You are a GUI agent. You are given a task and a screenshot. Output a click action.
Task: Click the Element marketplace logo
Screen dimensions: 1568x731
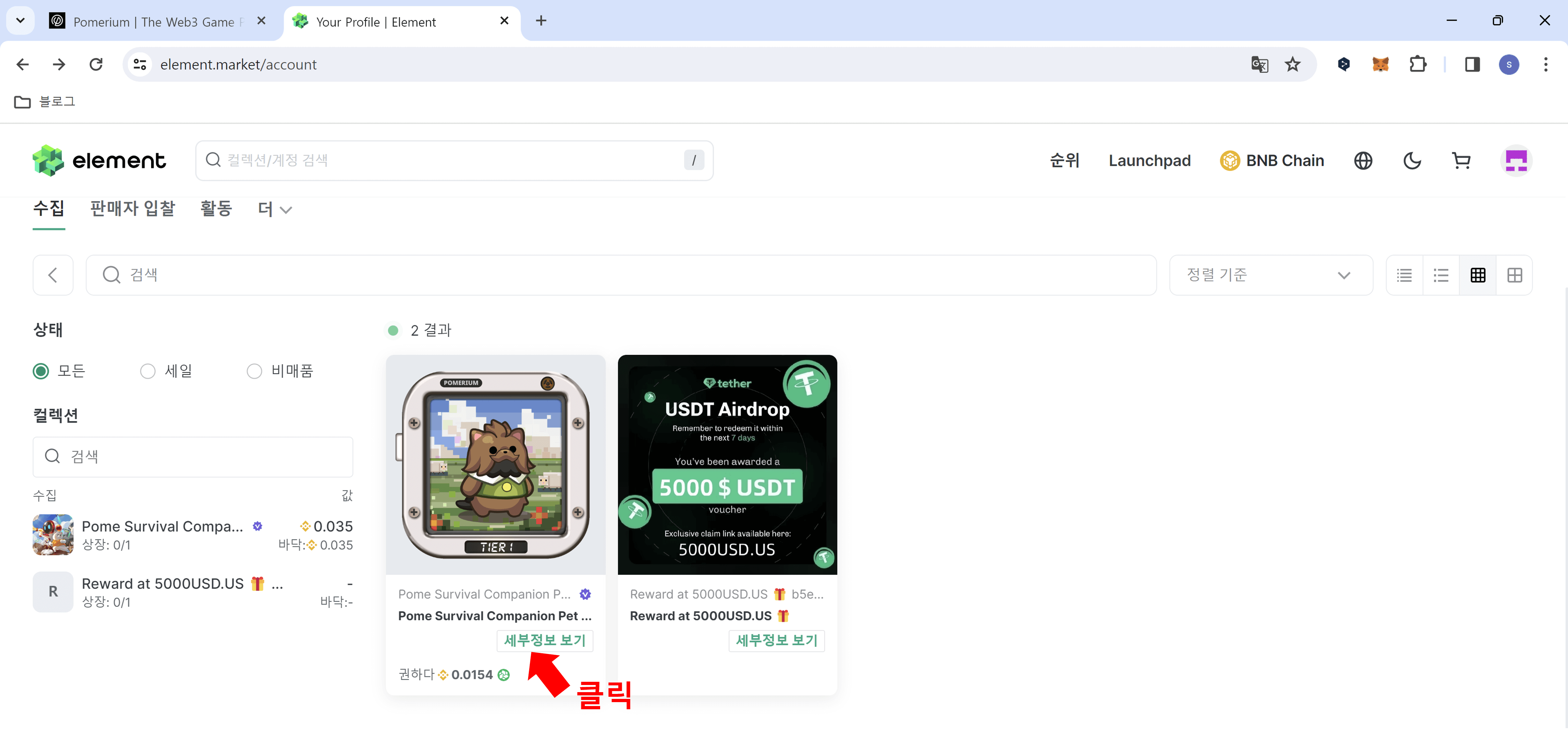pyautogui.click(x=99, y=160)
